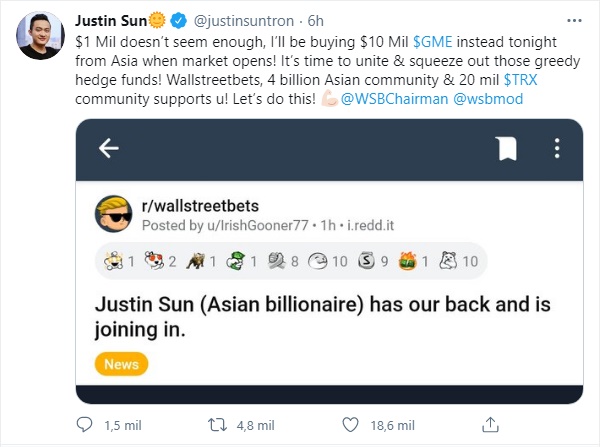This screenshot has width=601, height=447.
Task: Open the r/wallstreetbets subreddit name
Action: (200, 206)
